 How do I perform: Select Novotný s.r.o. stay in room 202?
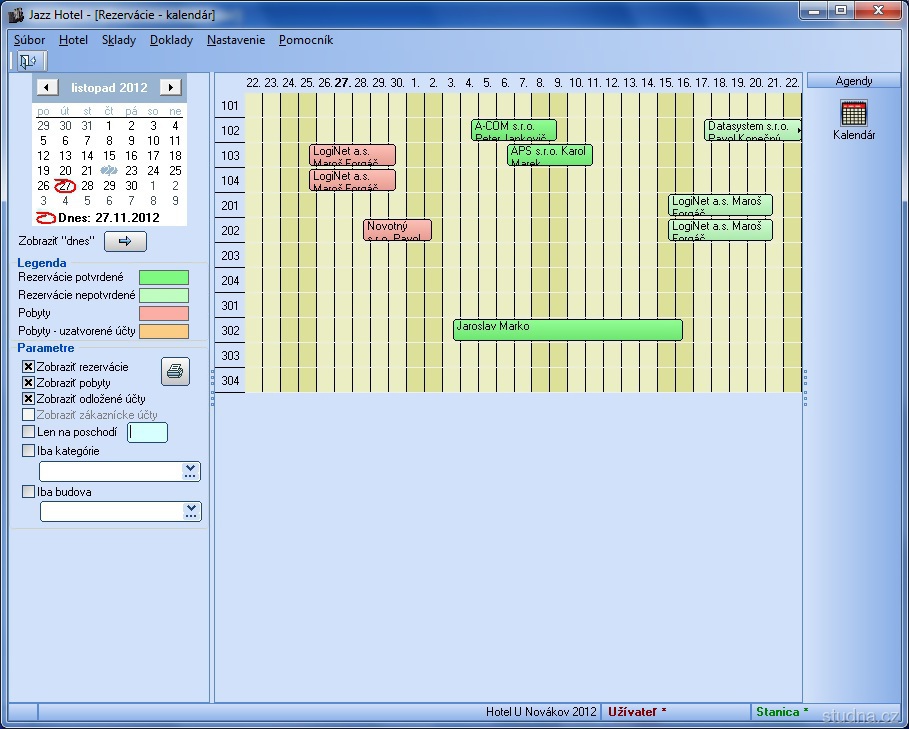coord(397,230)
